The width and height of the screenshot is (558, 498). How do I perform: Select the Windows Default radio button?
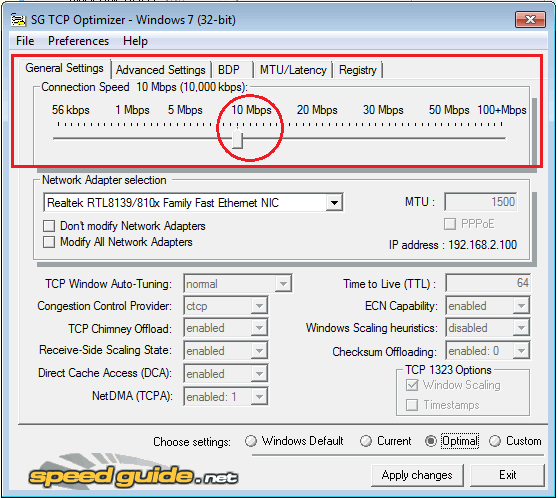251,441
